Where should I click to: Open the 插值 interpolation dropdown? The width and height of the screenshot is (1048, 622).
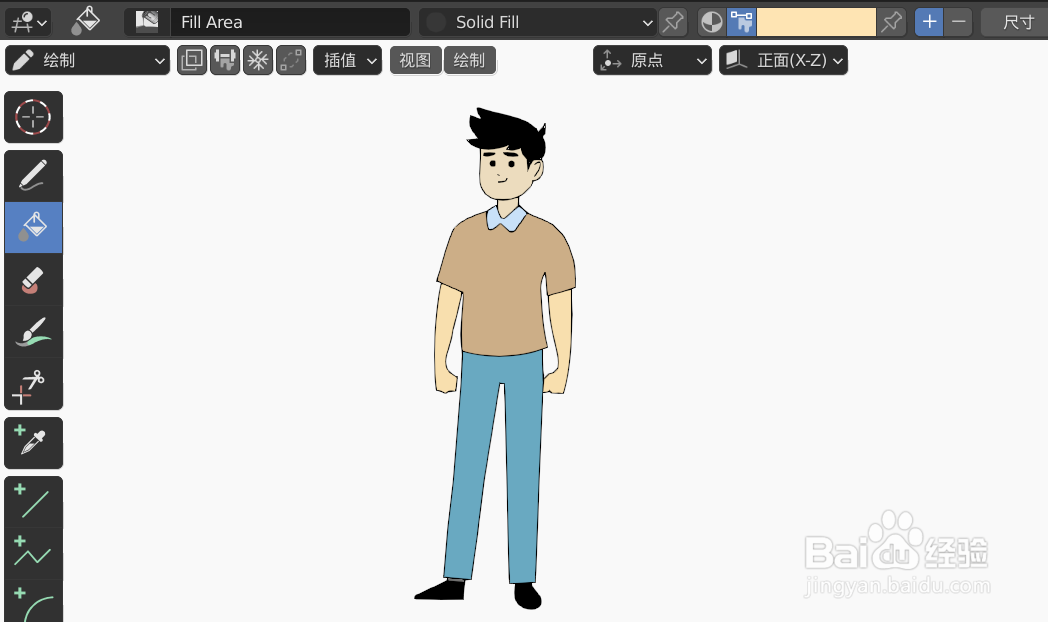[x=348, y=60]
